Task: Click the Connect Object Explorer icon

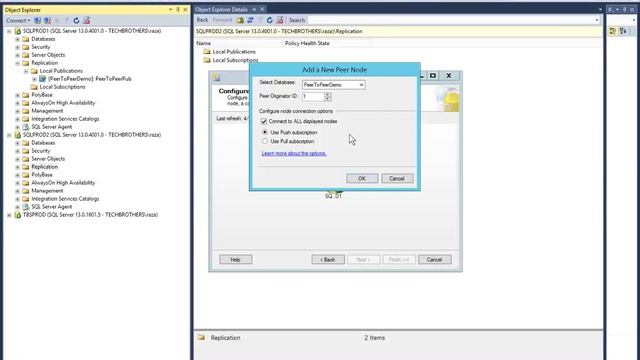Action: (38, 20)
